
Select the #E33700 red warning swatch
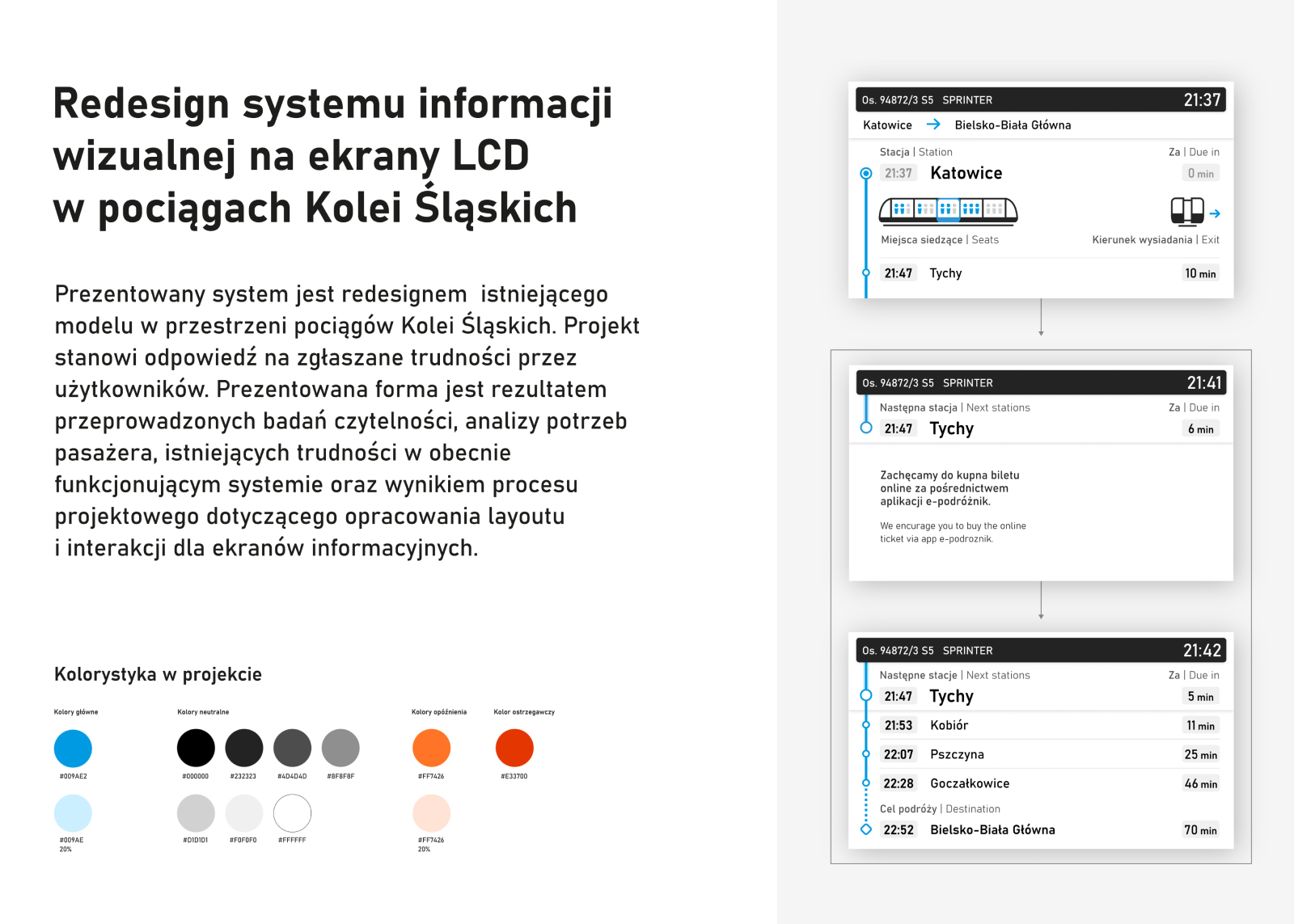pos(514,748)
